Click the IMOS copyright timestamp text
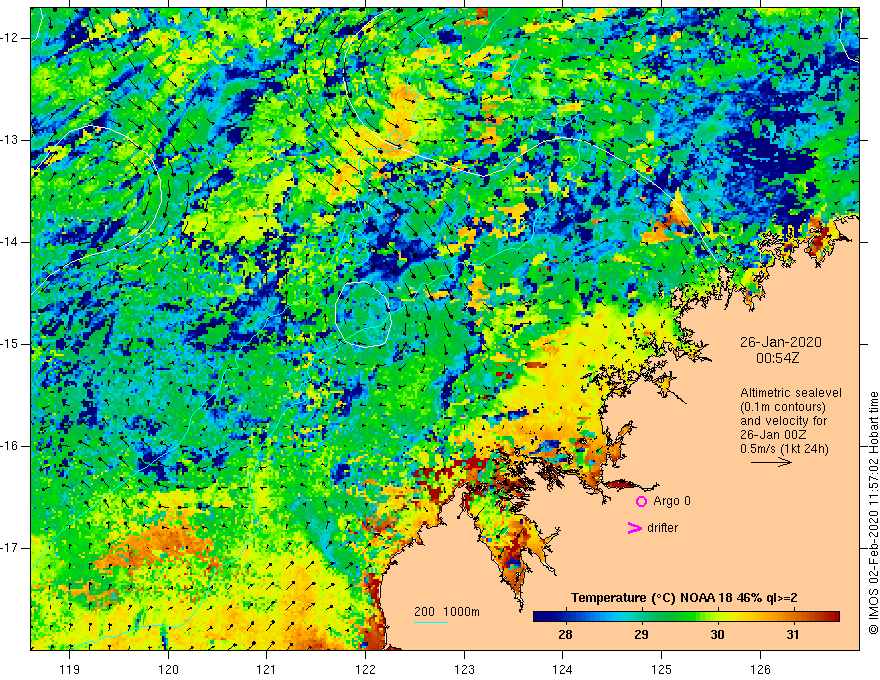 pos(873,513)
